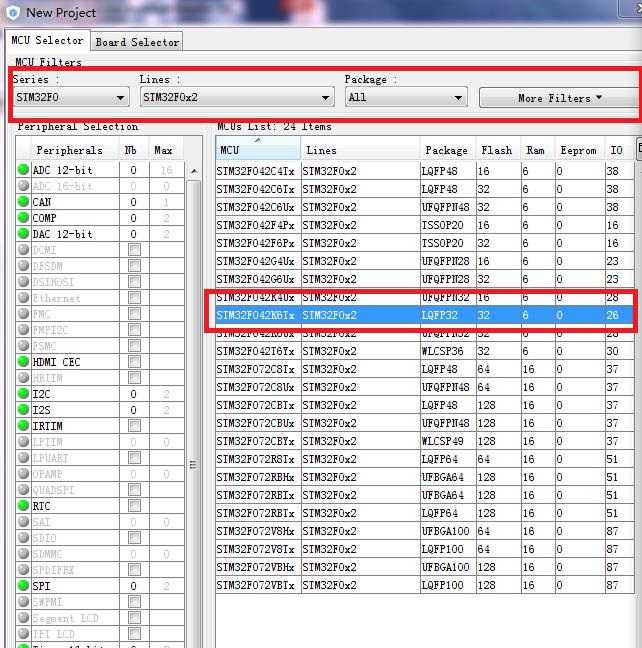Image resolution: width=642 pixels, height=648 pixels.
Task: Click green status dot beside I2S
Action: pyautogui.click(x=24, y=409)
